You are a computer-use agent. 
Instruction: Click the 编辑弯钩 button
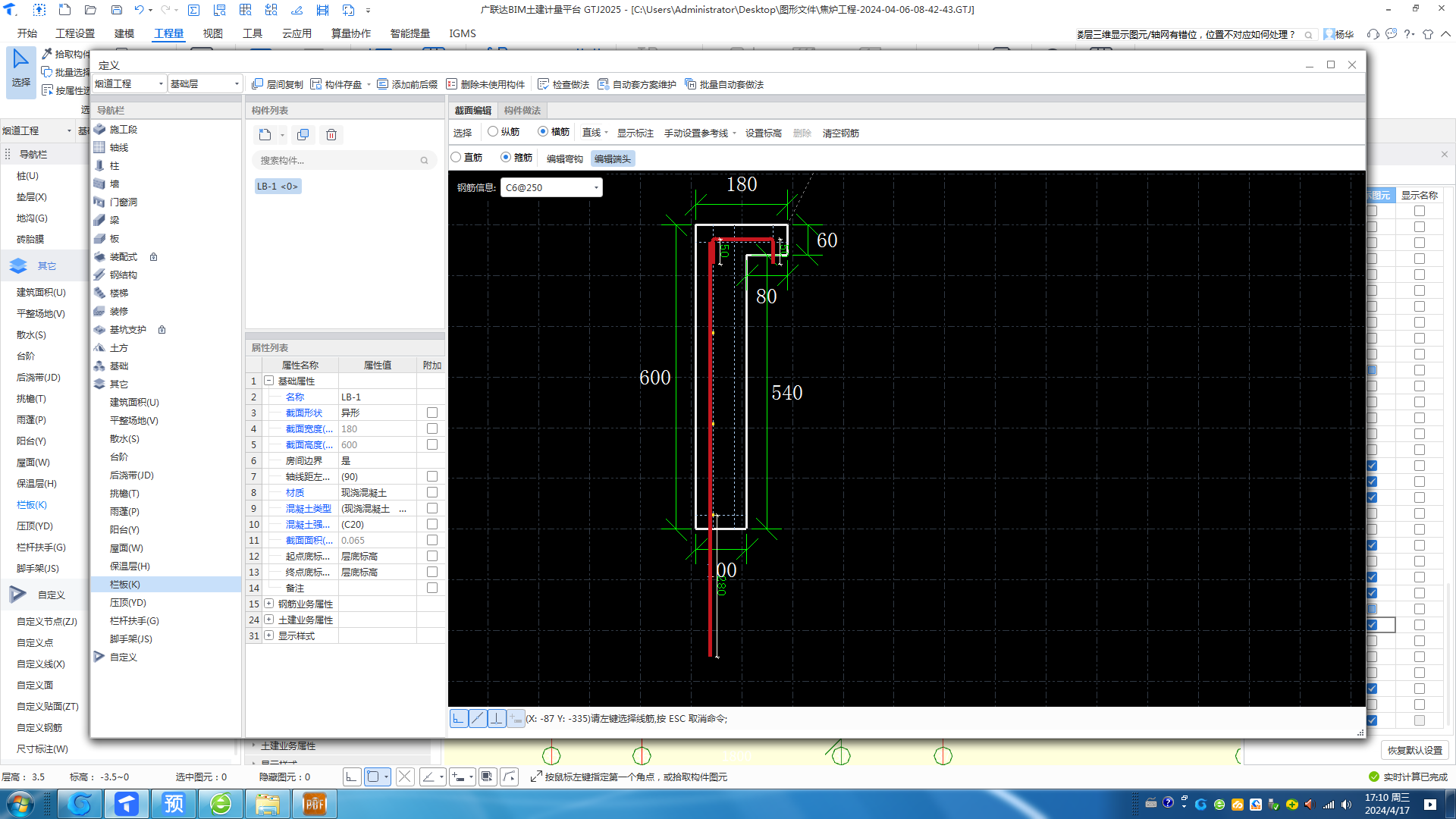click(x=565, y=158)
